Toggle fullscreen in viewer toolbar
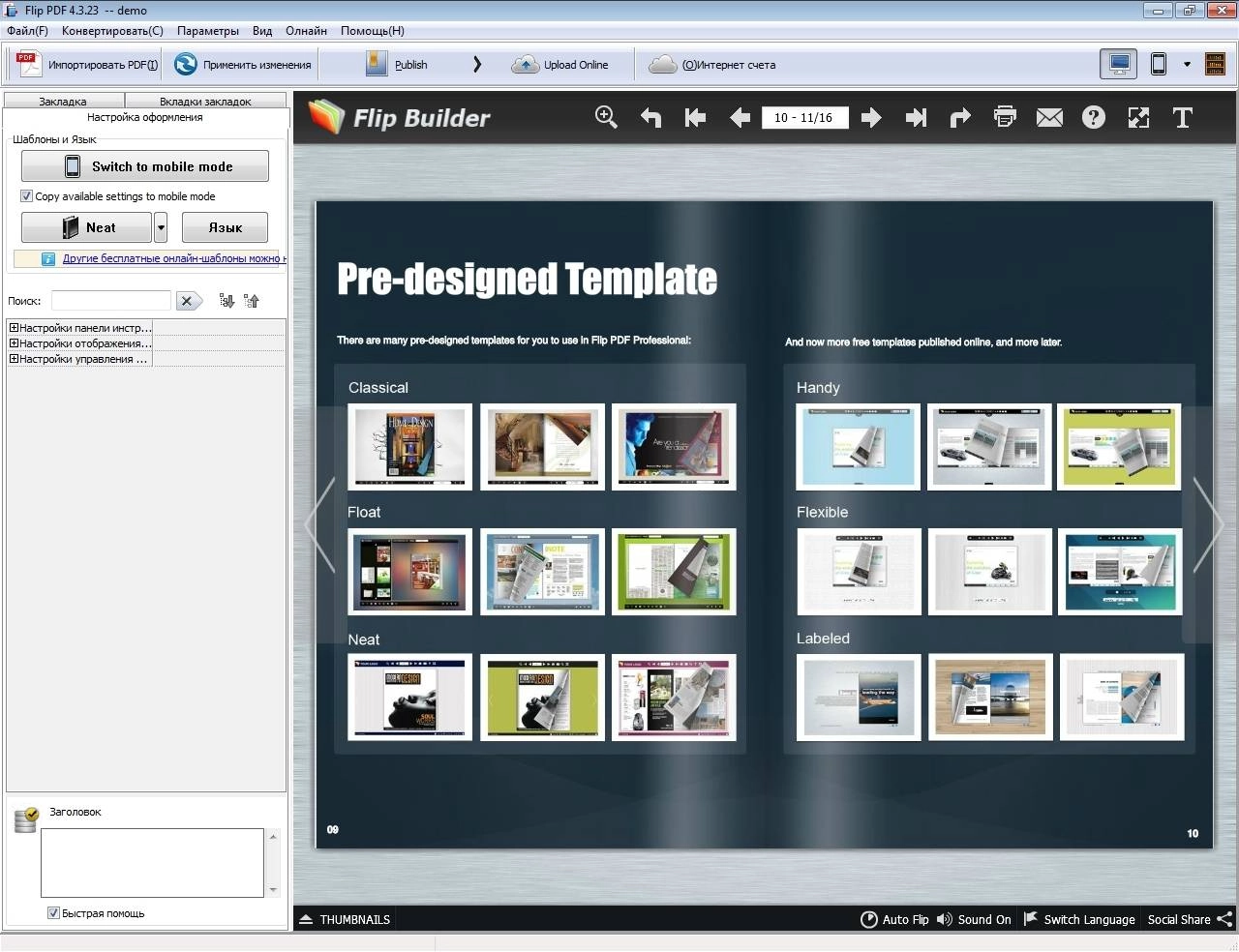 point(1138,117)
